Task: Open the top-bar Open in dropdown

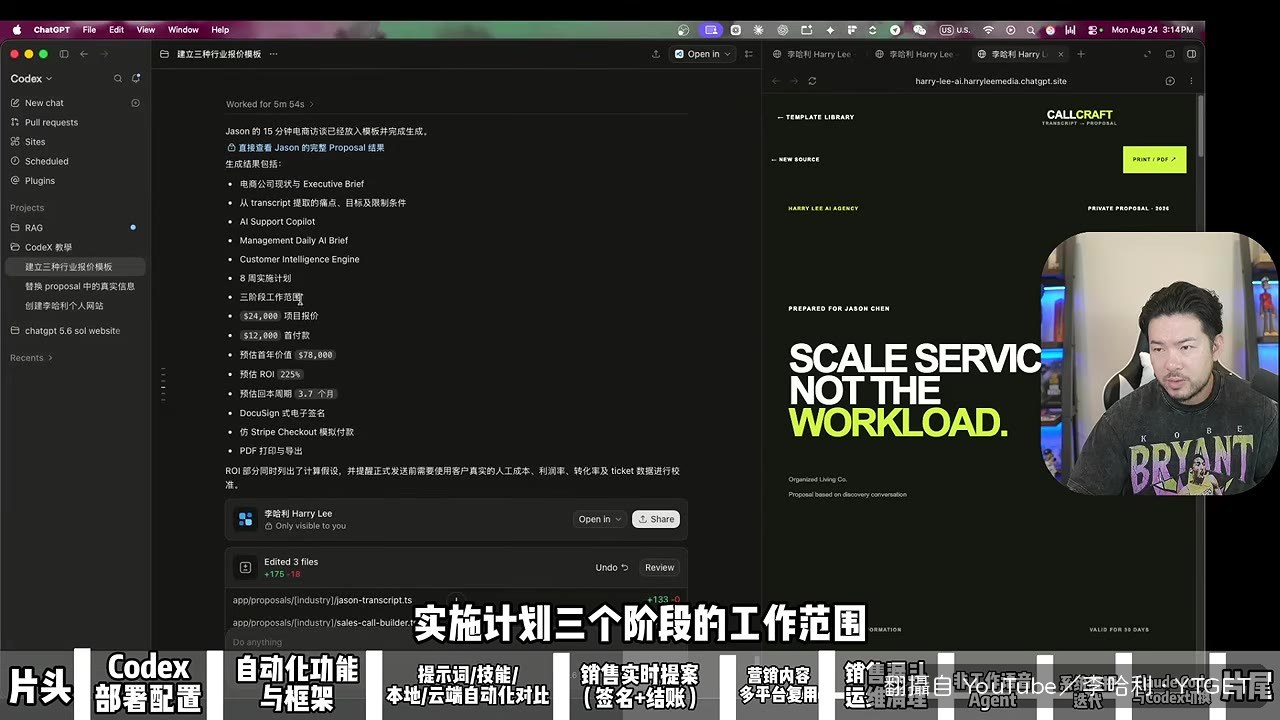Action: [x=703, y=54]
